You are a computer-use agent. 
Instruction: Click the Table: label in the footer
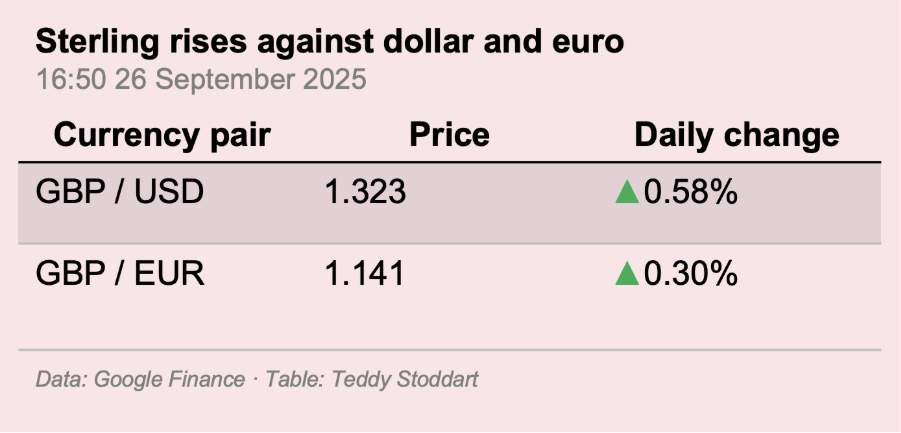pyautogui.click(x=293, y=380)
